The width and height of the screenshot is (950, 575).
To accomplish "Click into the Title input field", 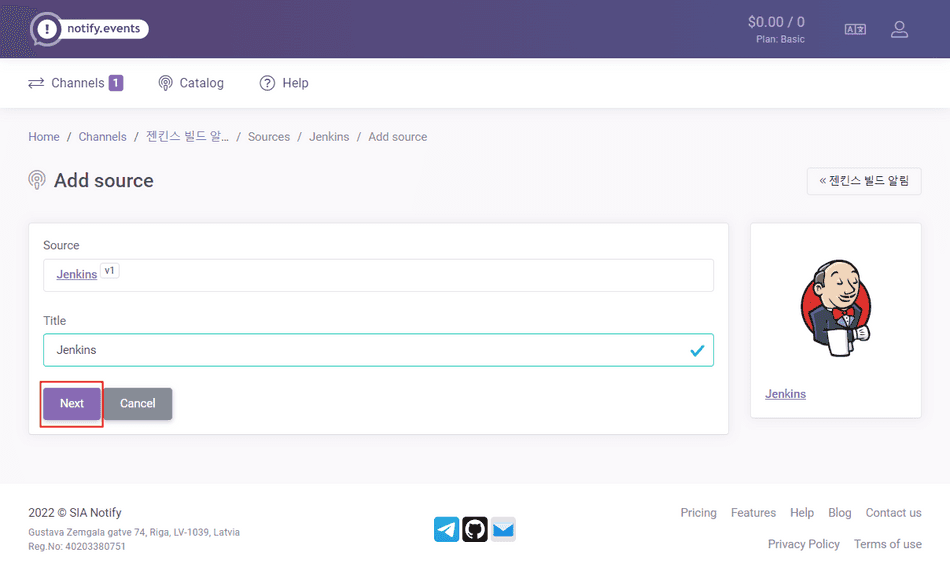I will [378, 350].
